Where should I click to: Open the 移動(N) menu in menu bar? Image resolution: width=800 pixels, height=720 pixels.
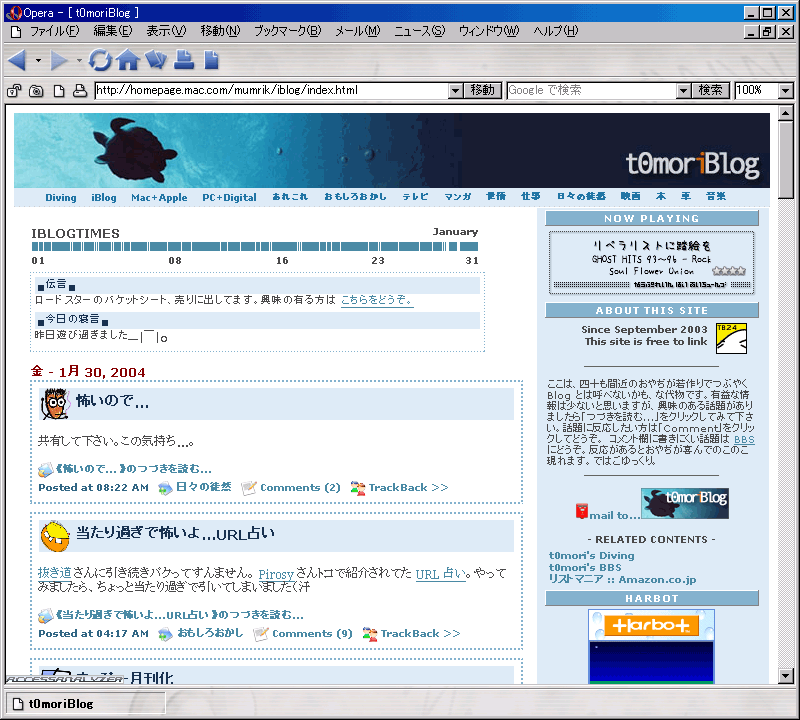[x=220, y=32]
